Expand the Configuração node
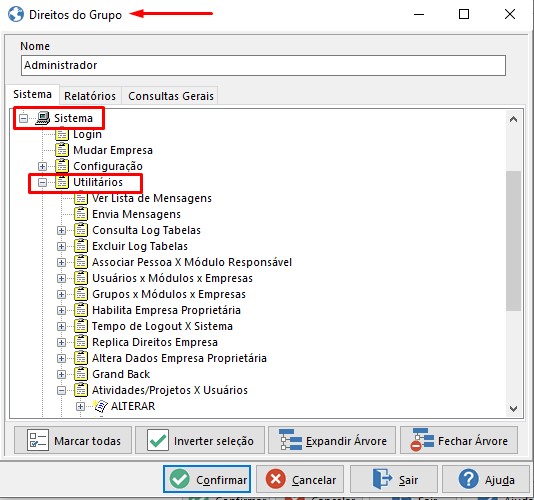This screenshot has height=500, width=534. (x=42, y=166)
